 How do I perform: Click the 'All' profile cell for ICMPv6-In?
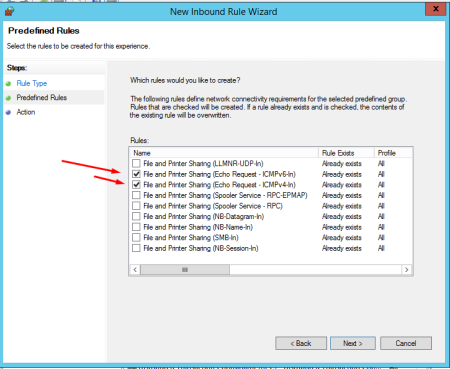point(381,174)
